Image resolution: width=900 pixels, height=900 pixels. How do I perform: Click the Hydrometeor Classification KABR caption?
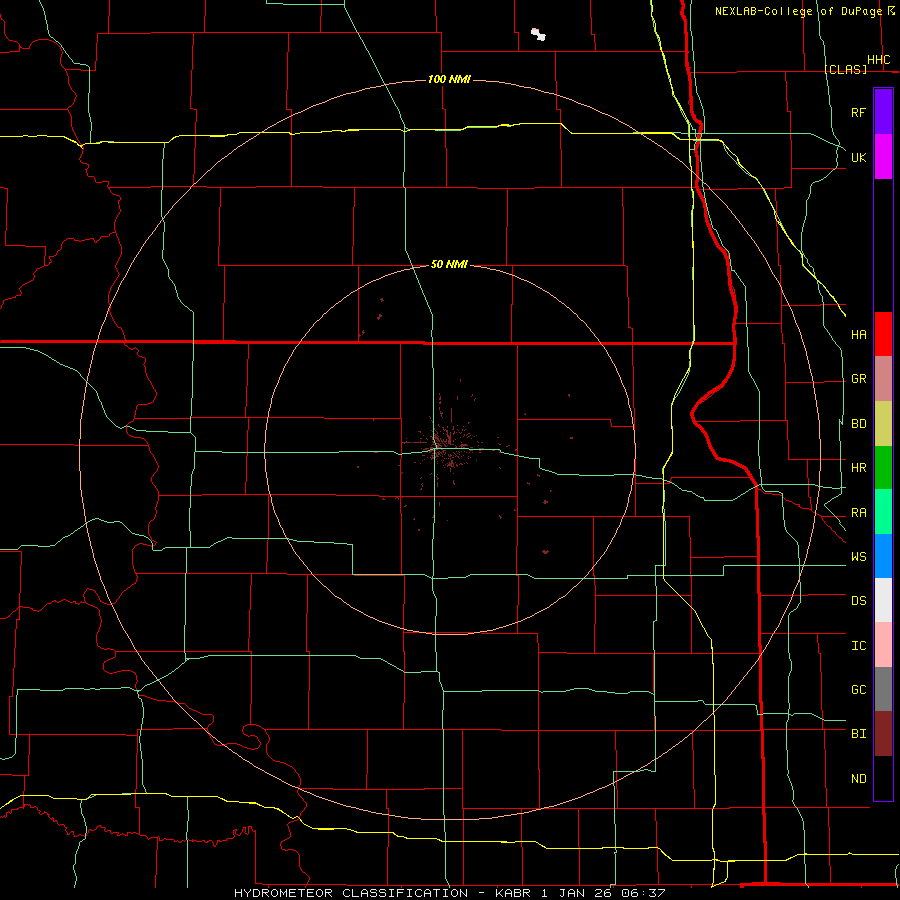click(450, 893)
